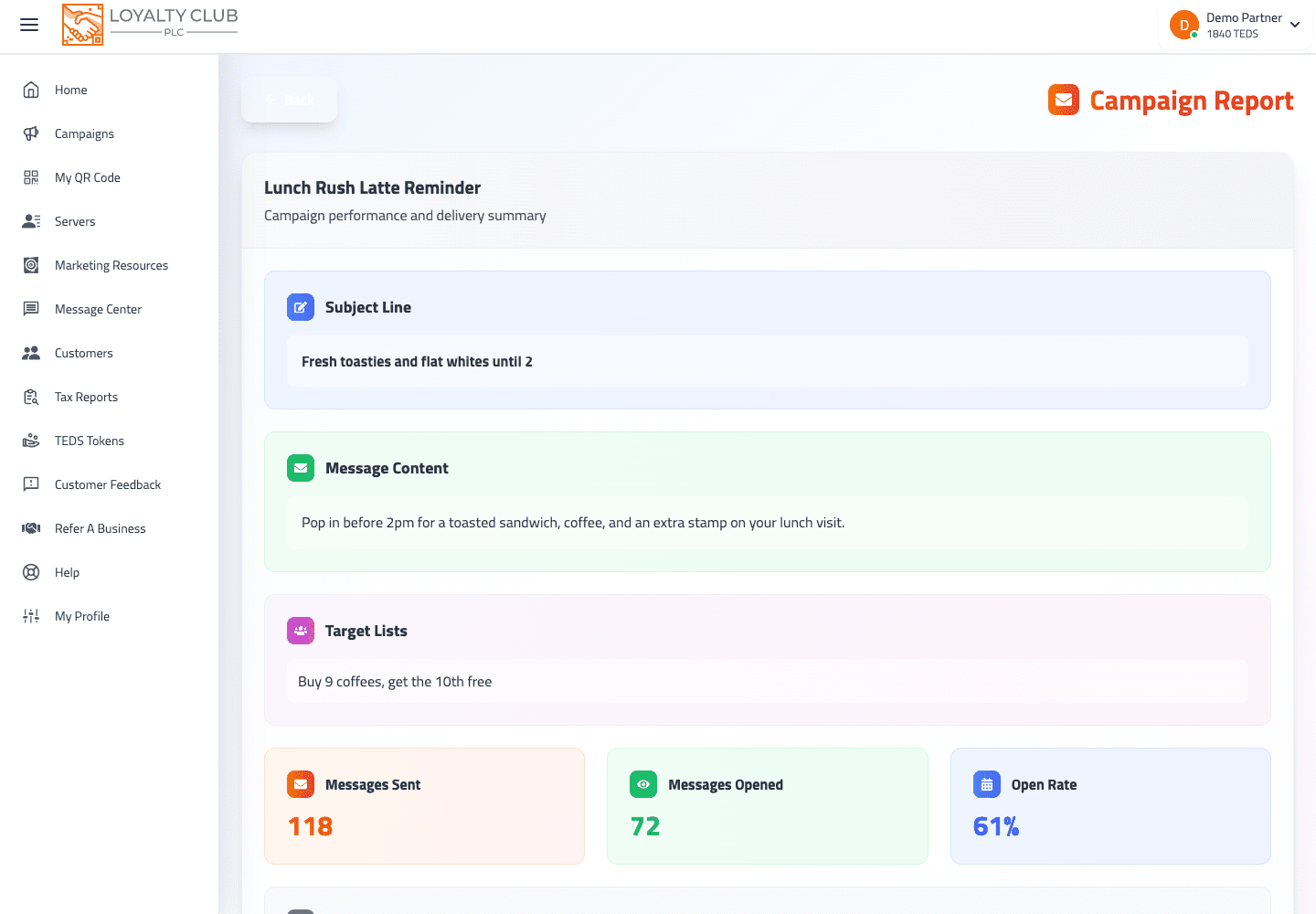Click the Demo Partner avatar

1184,25
